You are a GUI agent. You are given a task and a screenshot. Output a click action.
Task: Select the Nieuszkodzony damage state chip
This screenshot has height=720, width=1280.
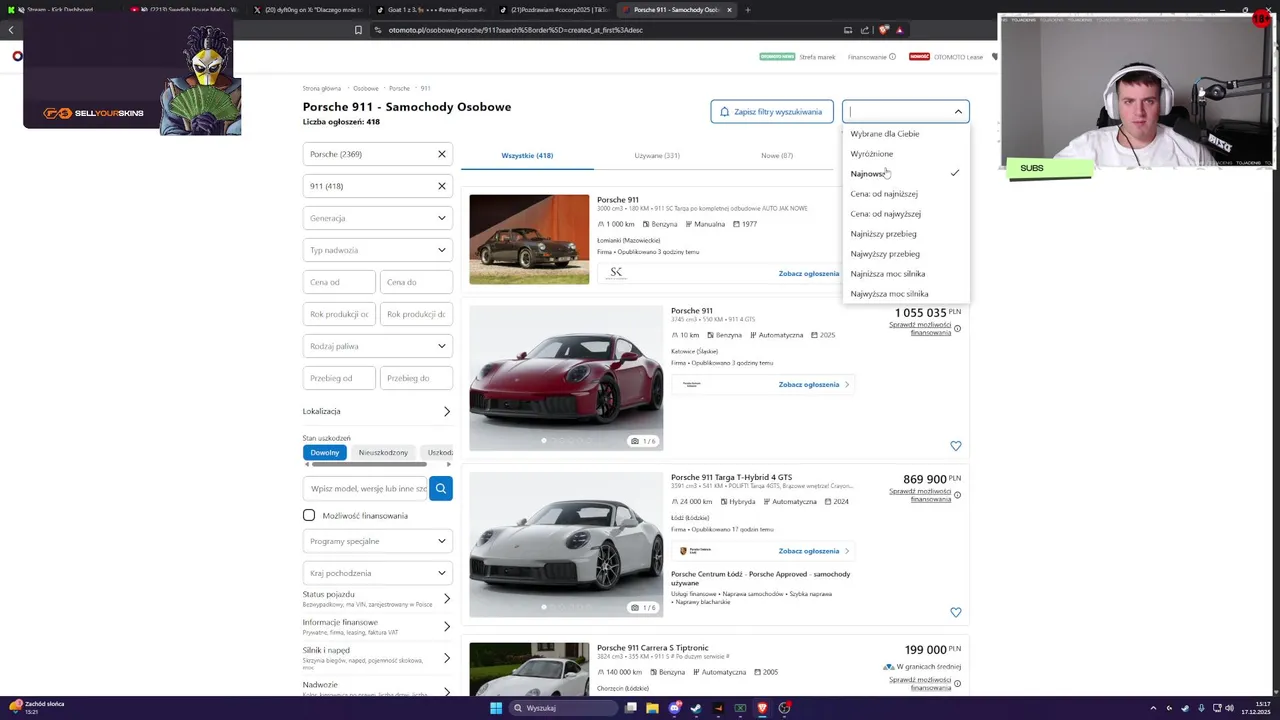tap(383, 452)
